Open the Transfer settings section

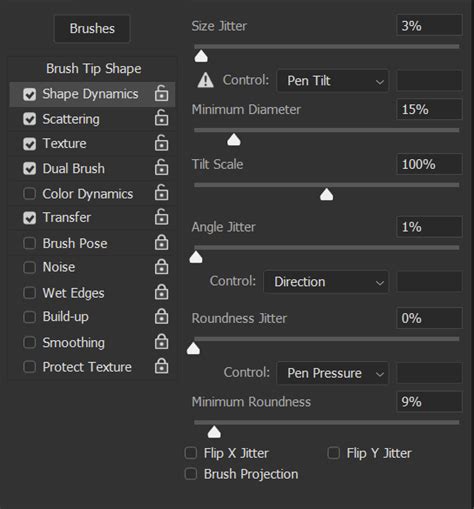[x=67, y=217]
